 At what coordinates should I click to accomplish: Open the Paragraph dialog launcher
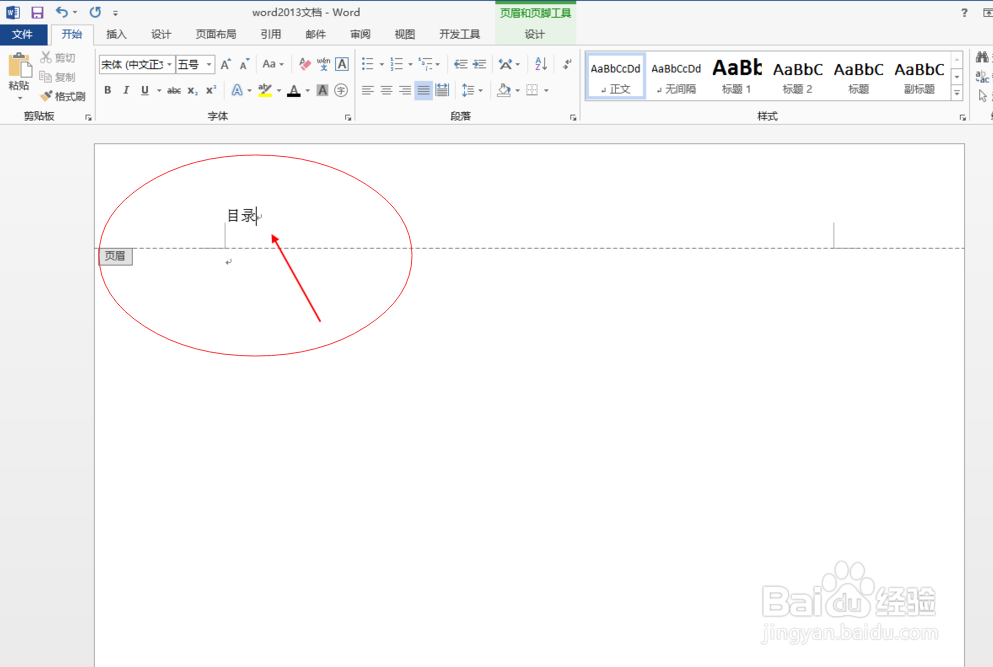point(573,117)
